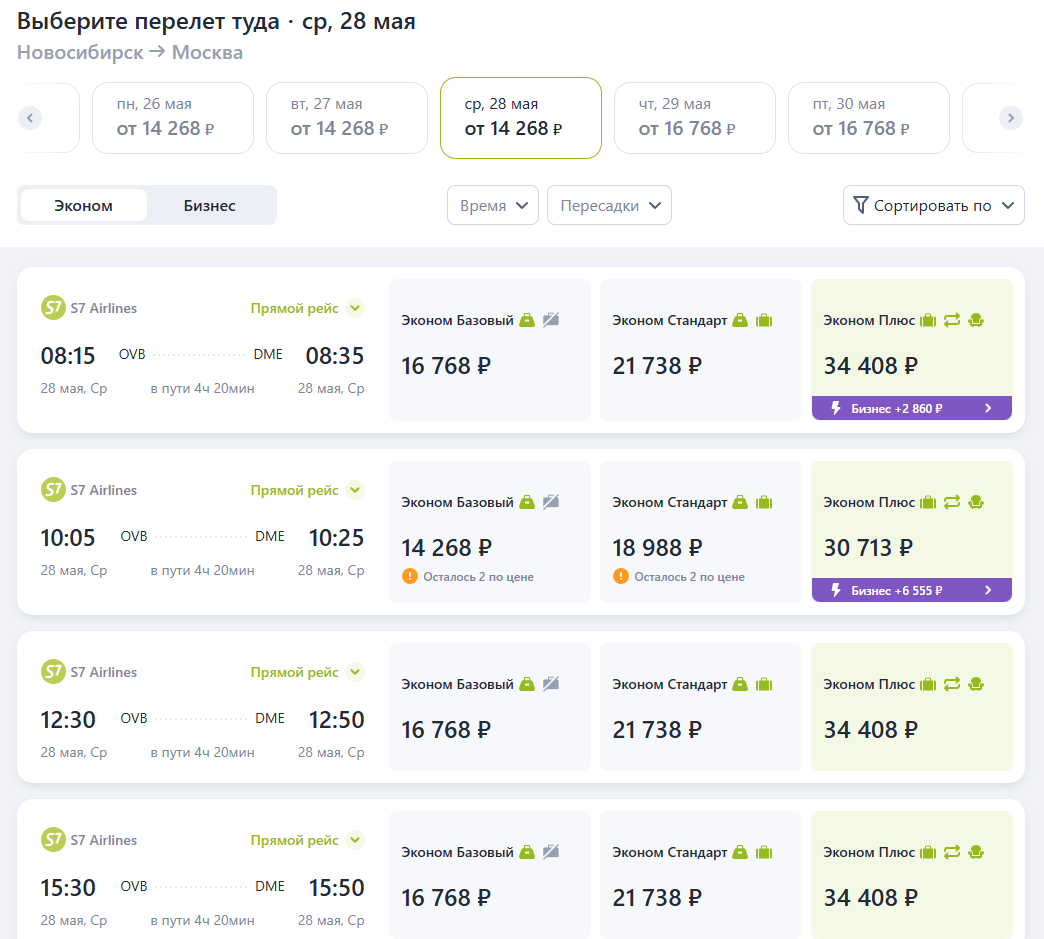Image resolution: width=1044 pixels, height=939 pixels.
Task: Click the seat icon on 12:30 Эконом Плюс
Action: coord(976,684)
